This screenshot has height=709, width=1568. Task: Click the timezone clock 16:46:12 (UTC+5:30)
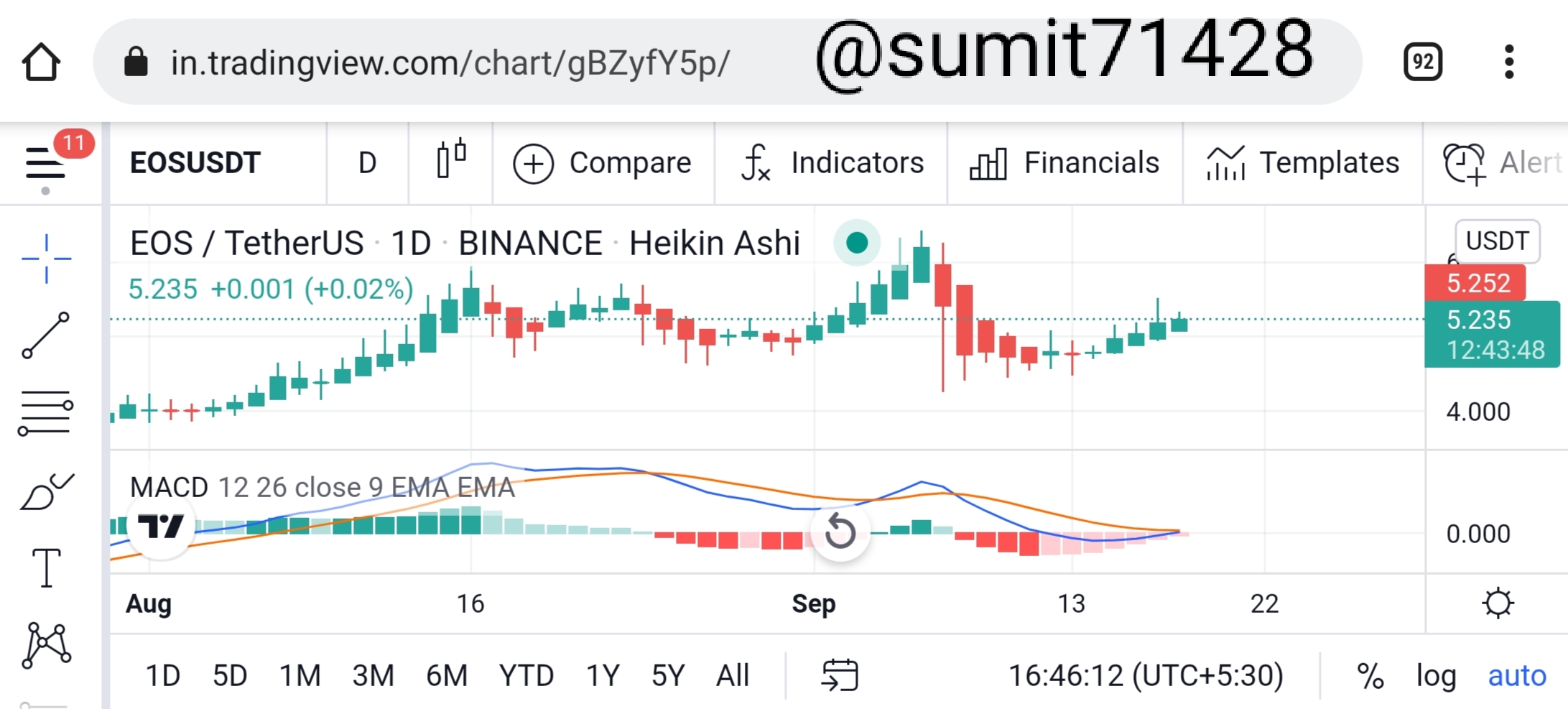1146,676
